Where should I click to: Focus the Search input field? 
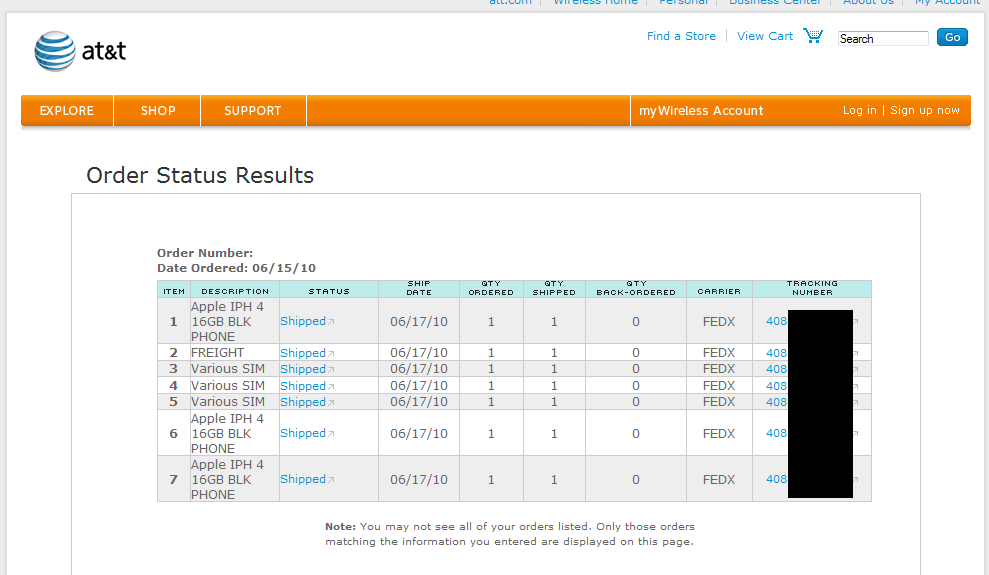click(883, 38)
